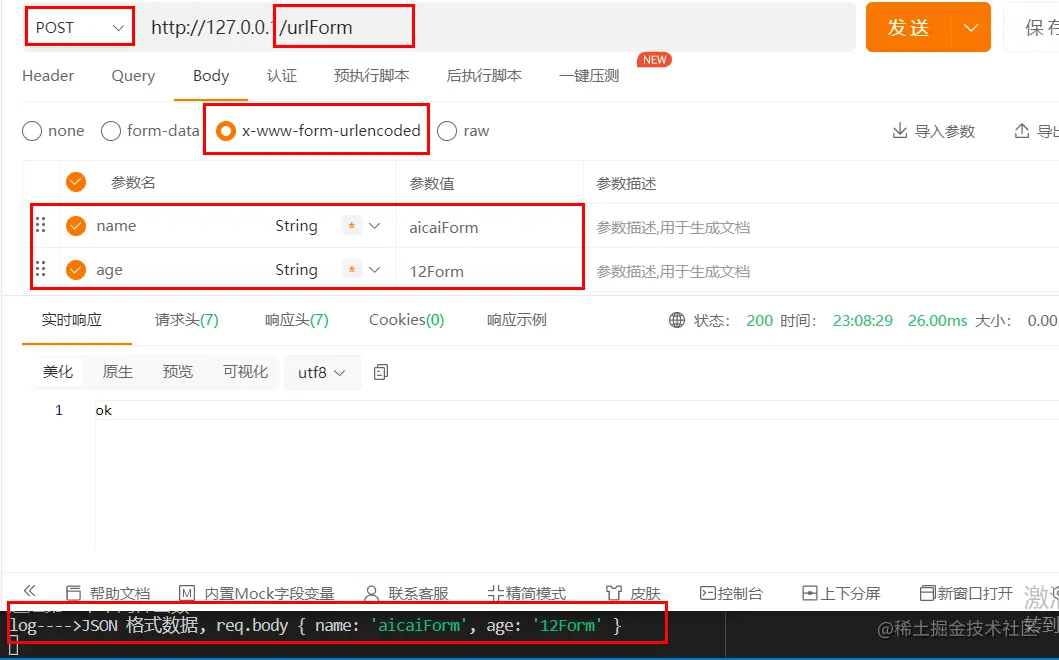Image resolution: width=1059 pixels, height=660 pixels.
Task: Click the 12Form value field
Action: click(490, 271)
